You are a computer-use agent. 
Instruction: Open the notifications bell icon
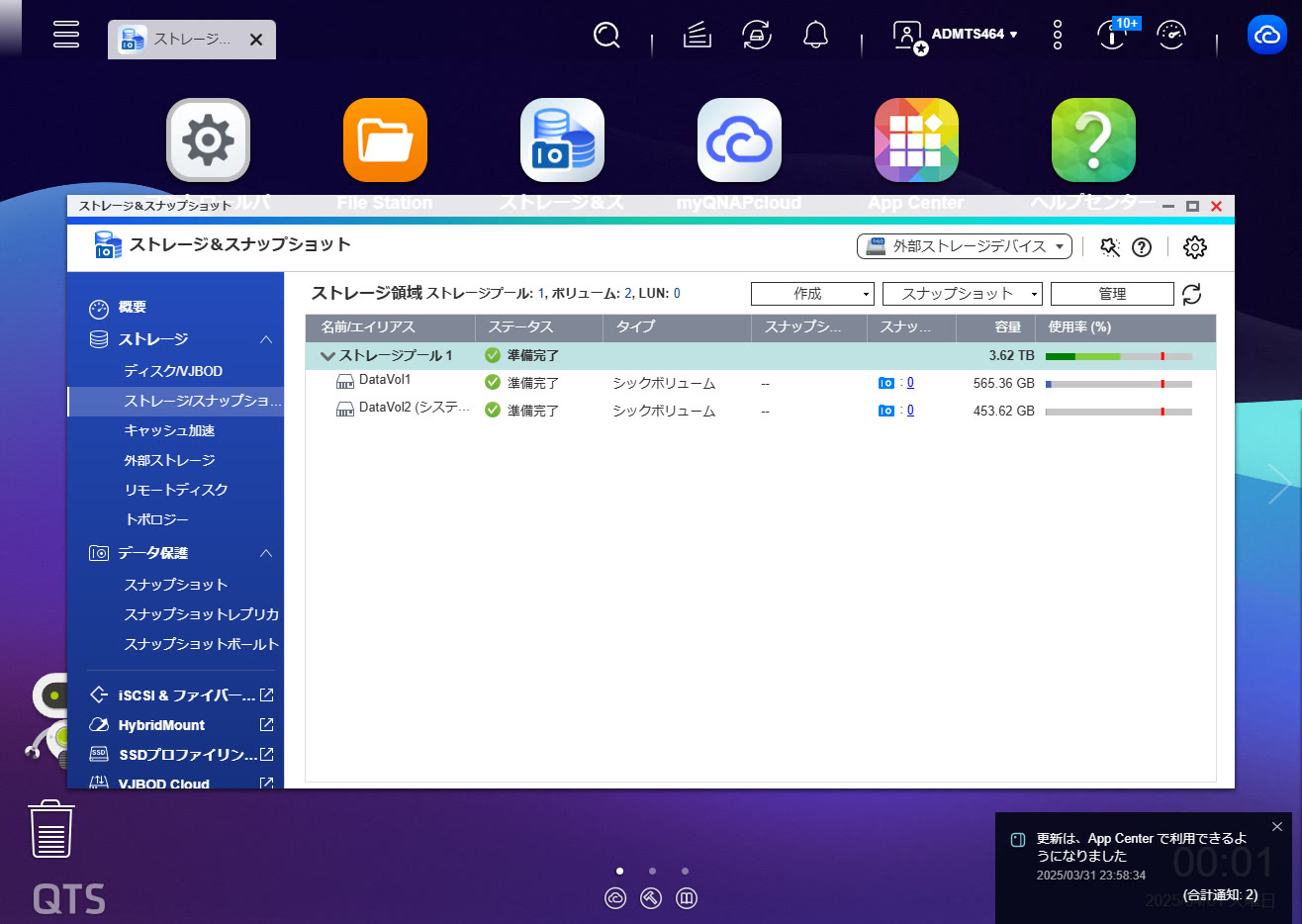[815, 36]
